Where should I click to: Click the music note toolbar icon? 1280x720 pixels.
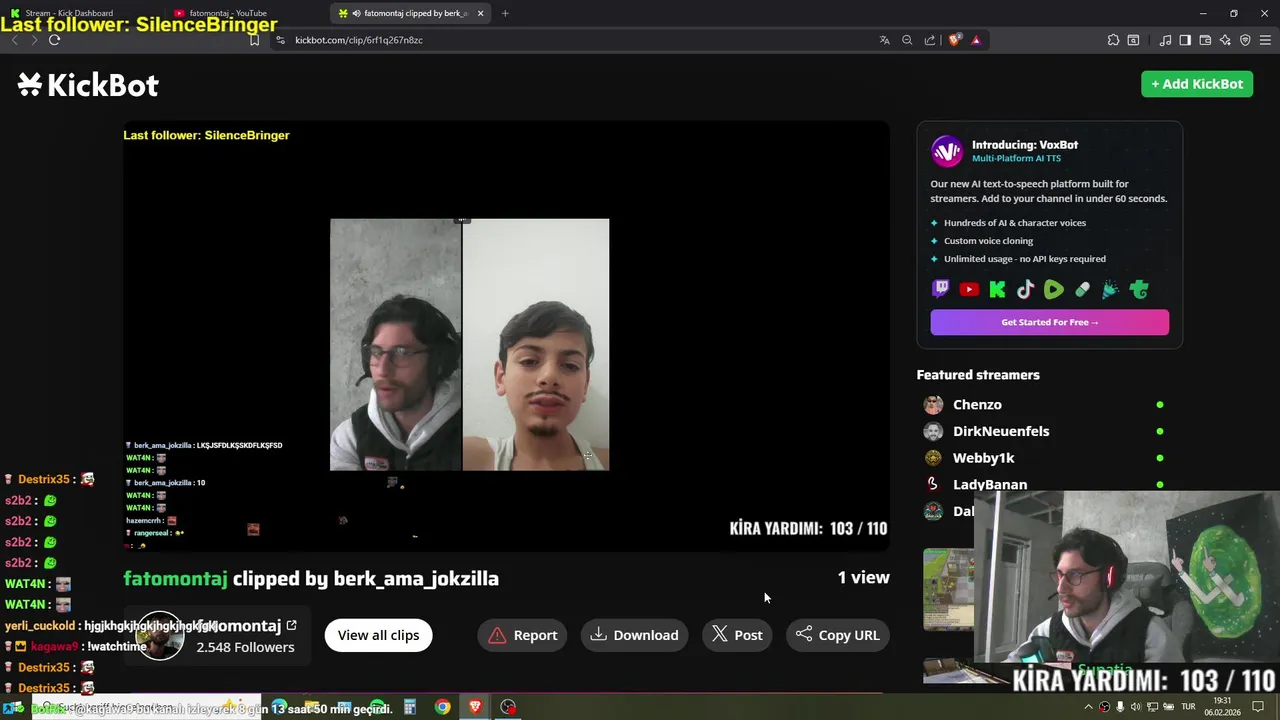point(1165,40)
